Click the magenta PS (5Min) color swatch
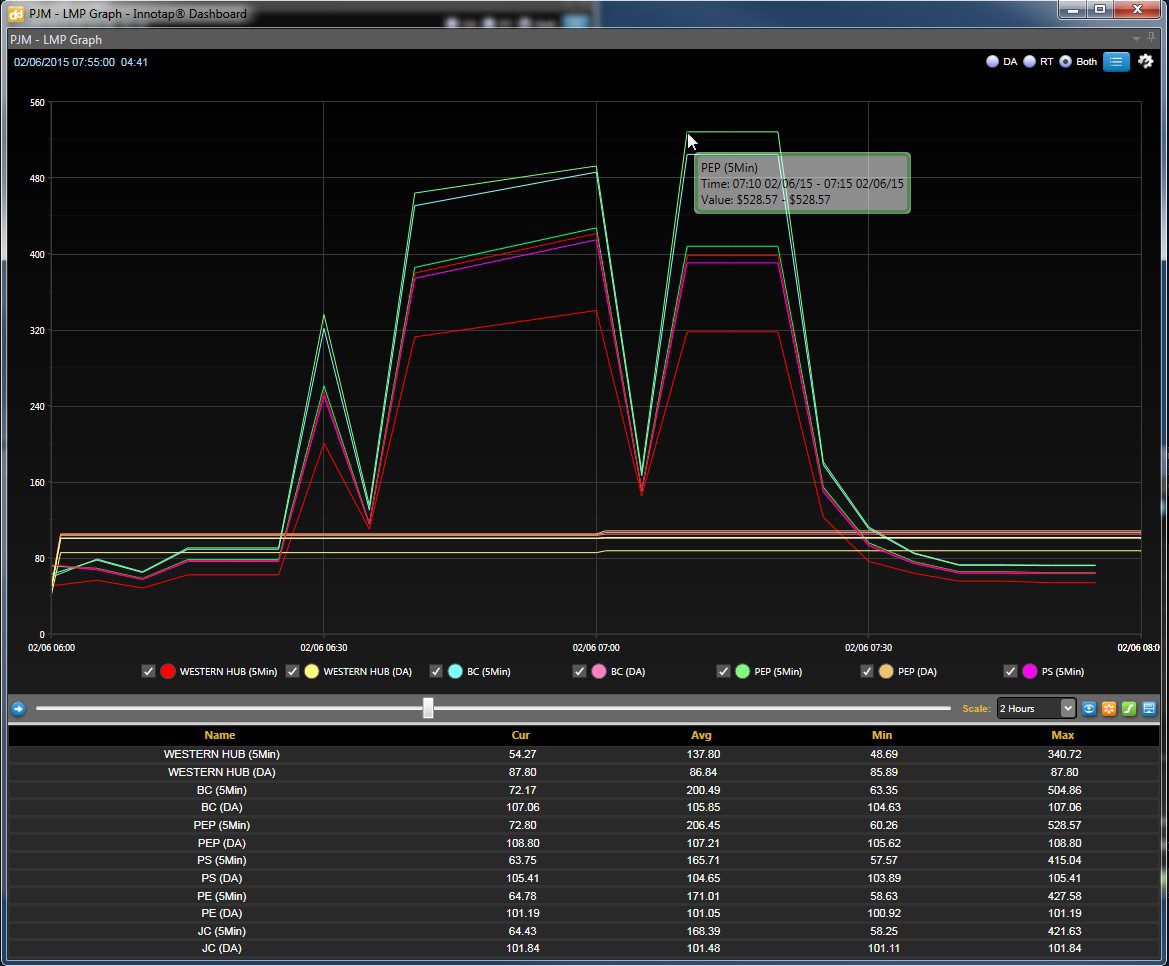This screenshot has height=966, width=1169. pyautogui.click(x=1030, y=672)
